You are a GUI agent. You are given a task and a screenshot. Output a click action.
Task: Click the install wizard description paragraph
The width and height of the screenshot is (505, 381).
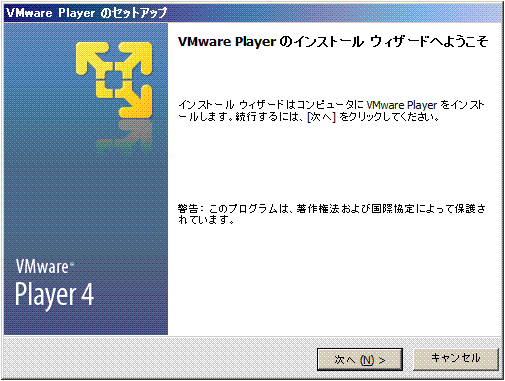point(331,111)
